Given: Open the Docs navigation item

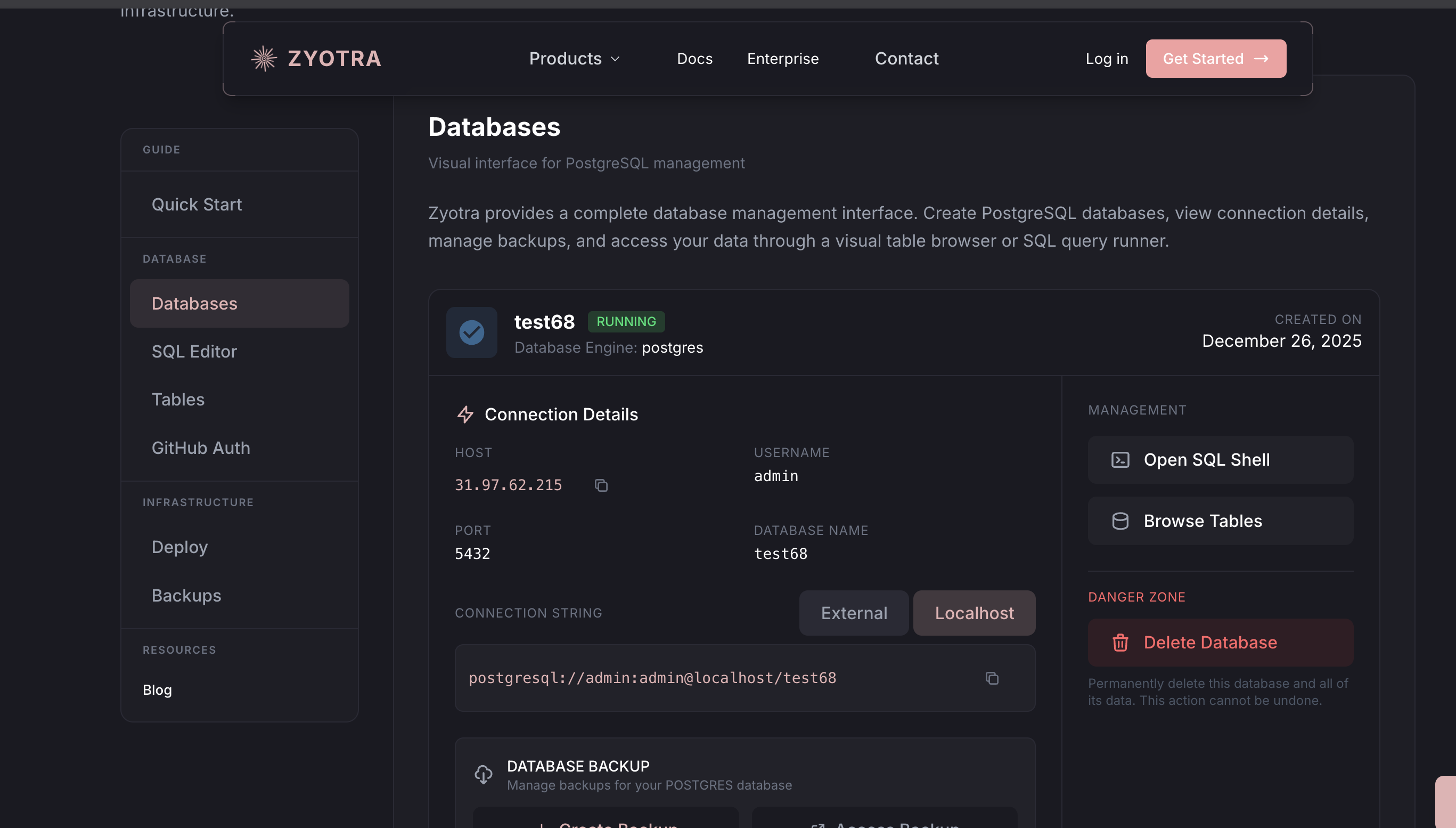Looking at the screenshot, I should 694,58.
